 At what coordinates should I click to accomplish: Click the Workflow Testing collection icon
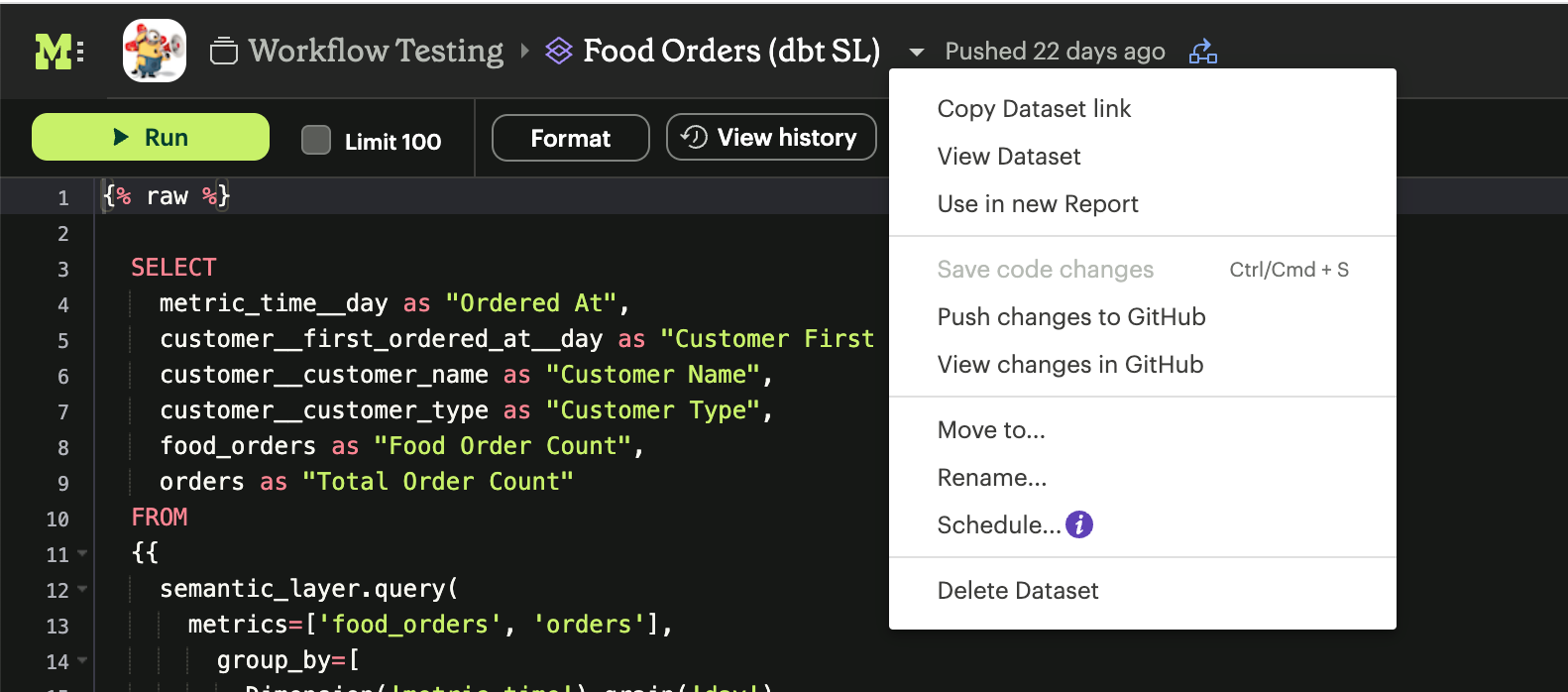coord(224,51)
